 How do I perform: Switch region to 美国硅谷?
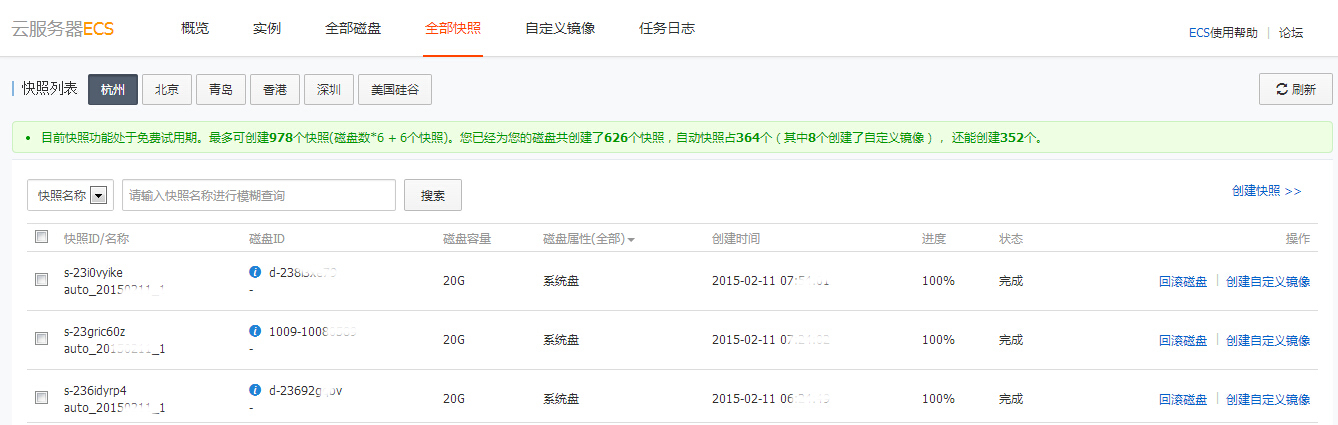click(394, 90)
